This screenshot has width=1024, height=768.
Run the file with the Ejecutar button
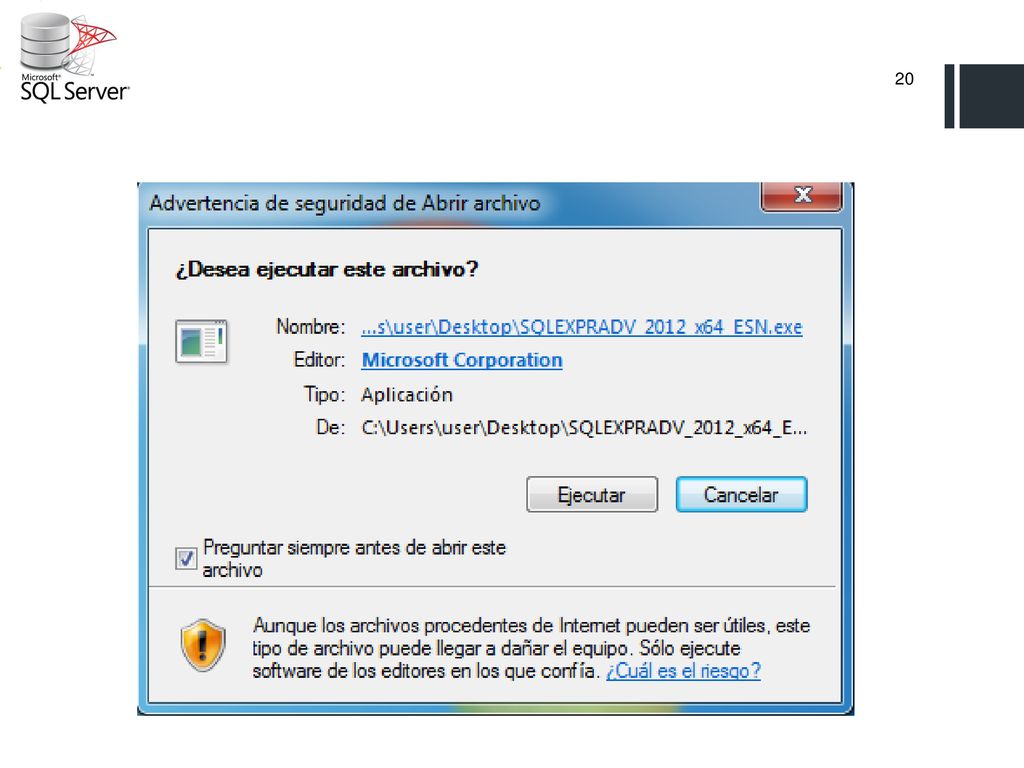tap(592, 494)
